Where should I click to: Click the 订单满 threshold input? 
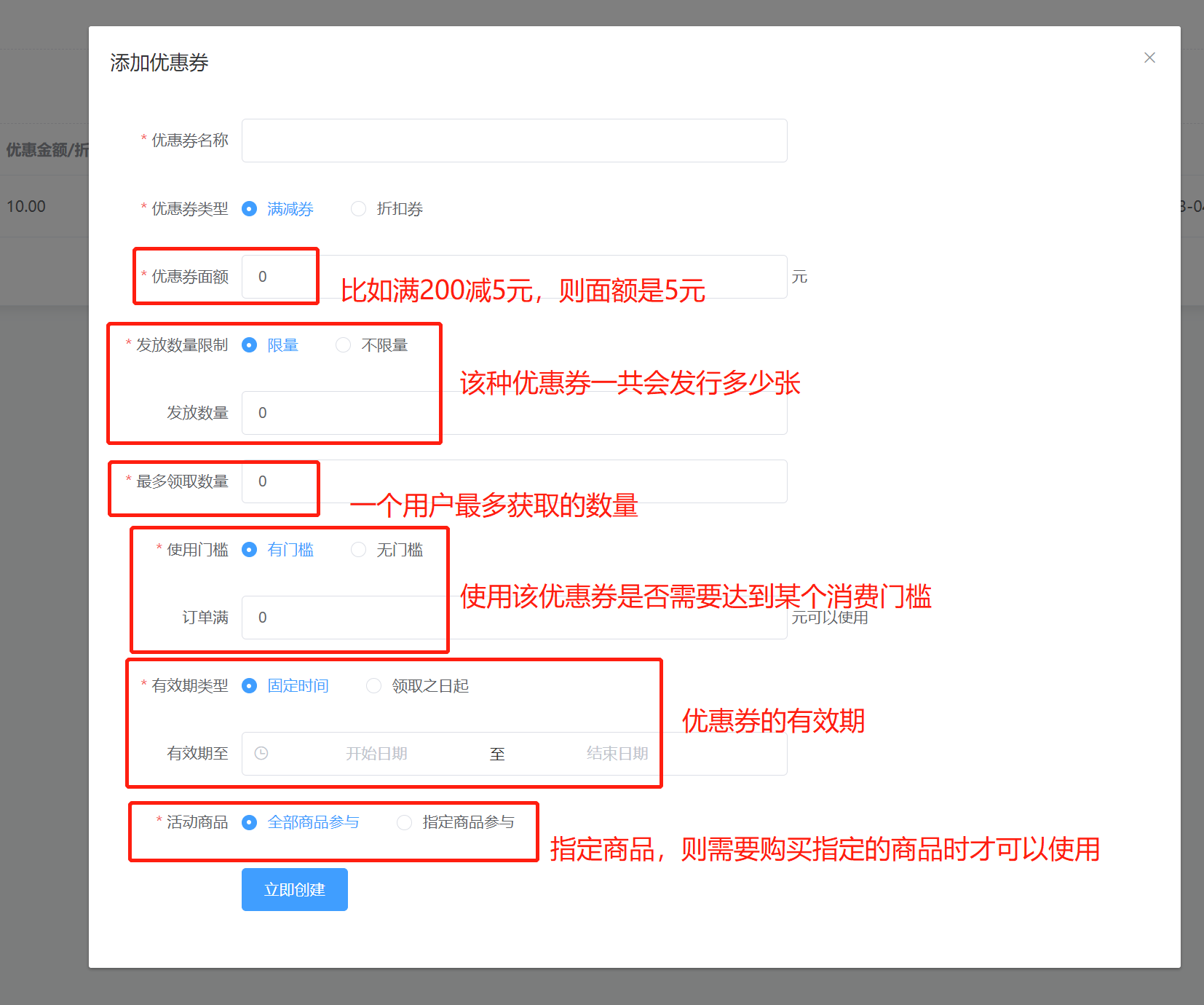pos(515,618)
